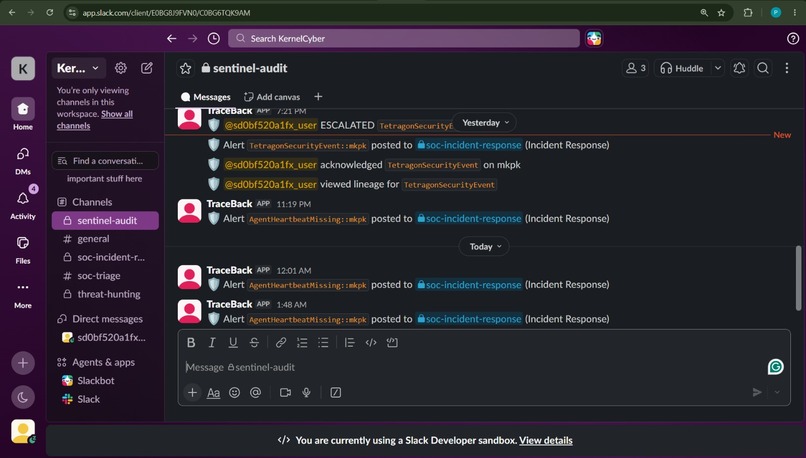The height and width of the screenshot is (458, 806).
Task: Open the Today date dropdown
Action: pyautogui.click(x=484, y=247)
